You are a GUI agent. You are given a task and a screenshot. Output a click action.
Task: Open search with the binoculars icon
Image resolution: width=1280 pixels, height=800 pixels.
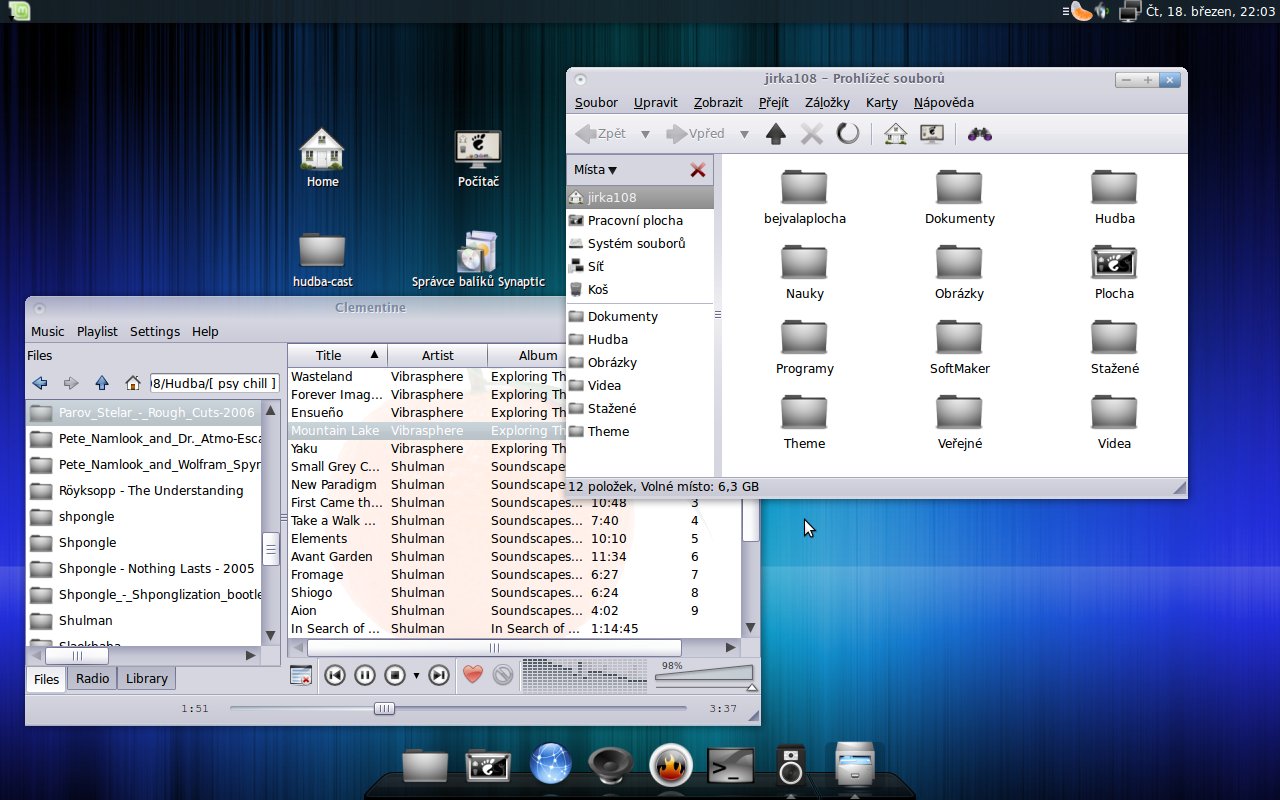click(x=980, y=133)
